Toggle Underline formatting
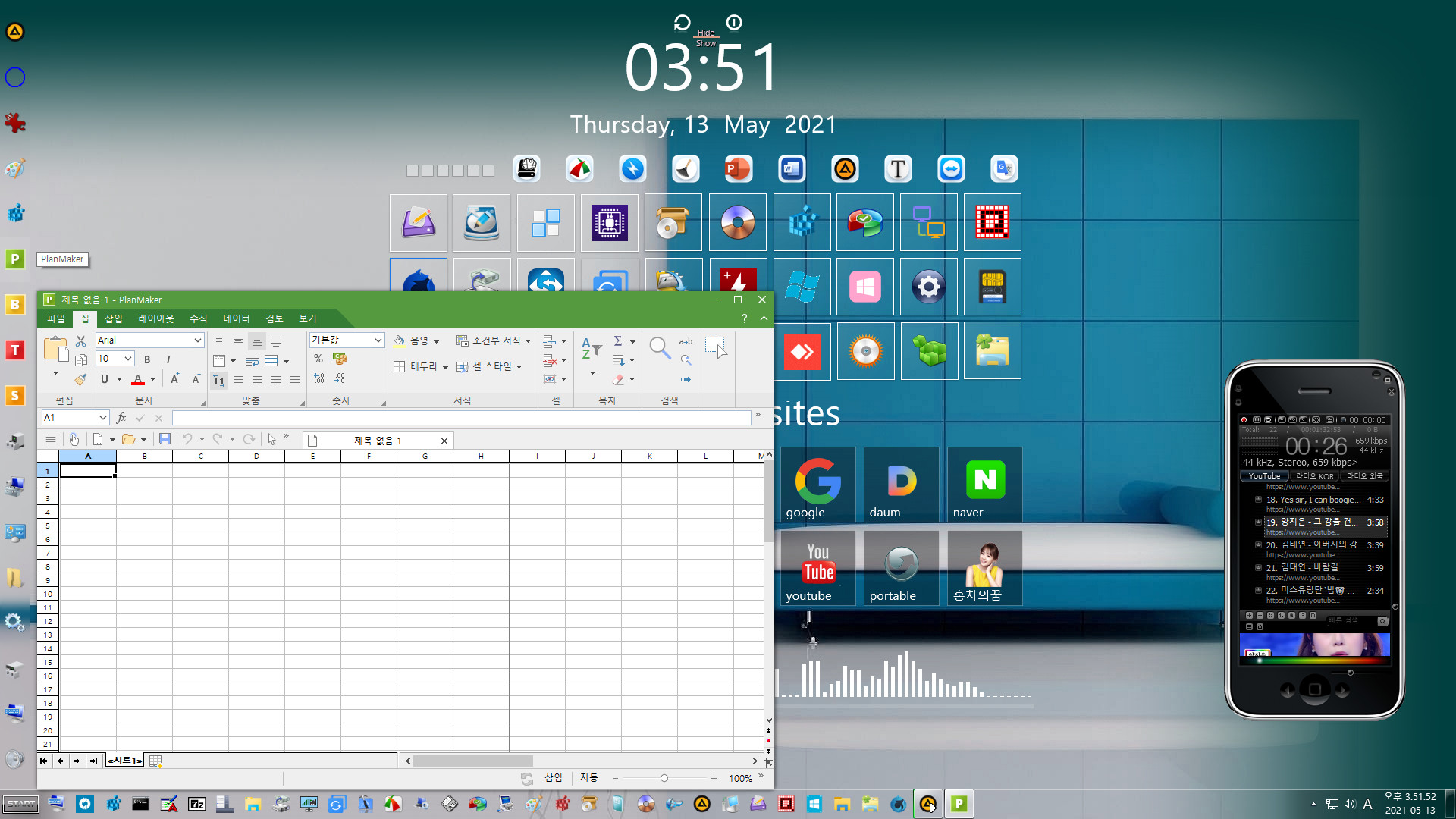The height and width of the screenshot is (819, 1456). click(105, 380)
